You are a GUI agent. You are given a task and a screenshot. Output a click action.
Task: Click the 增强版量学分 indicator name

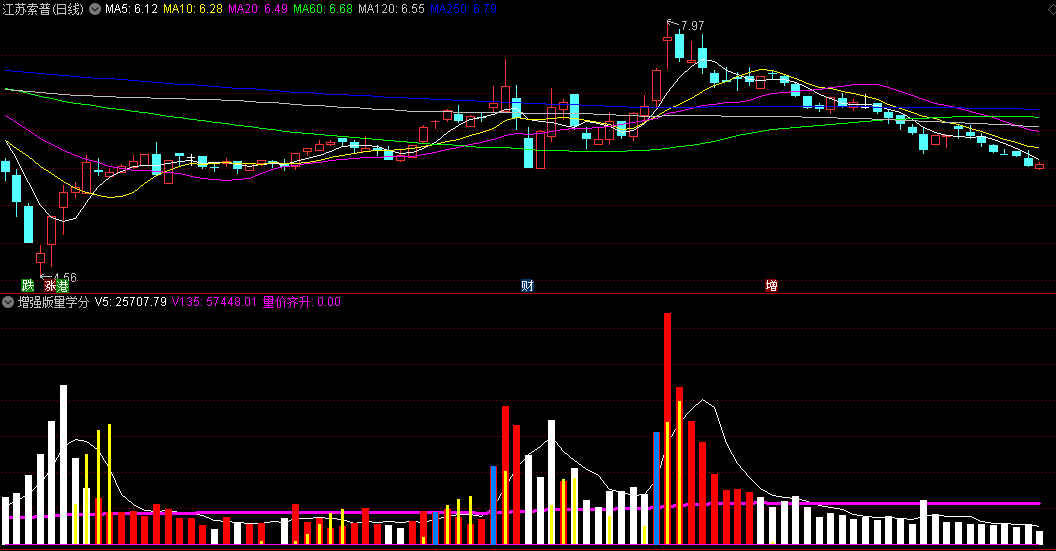(53, 302)
